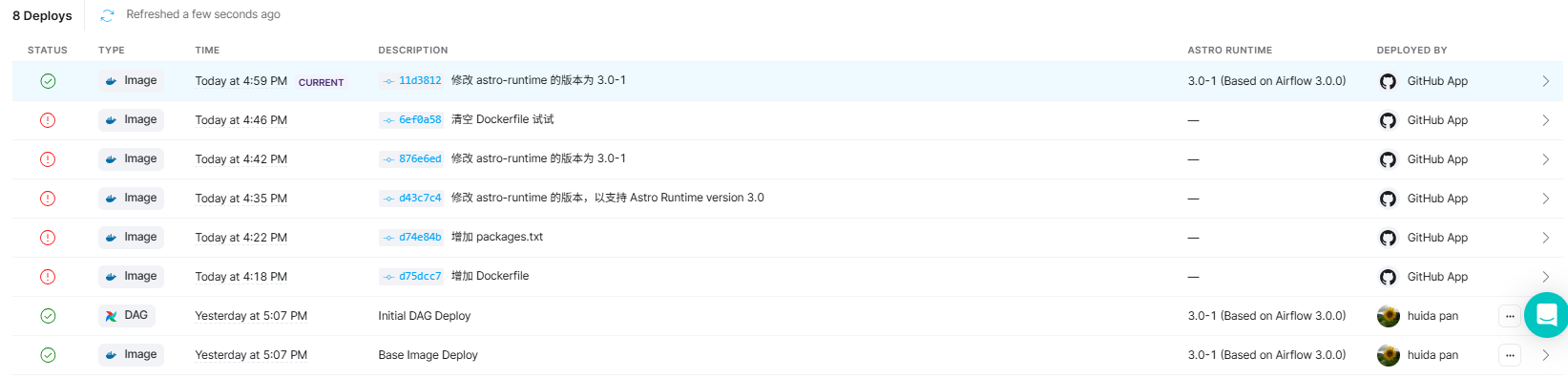This screenshot has height=378, width=1568.
Task: Open commit link 11d3812
Action: pos(411,81)
